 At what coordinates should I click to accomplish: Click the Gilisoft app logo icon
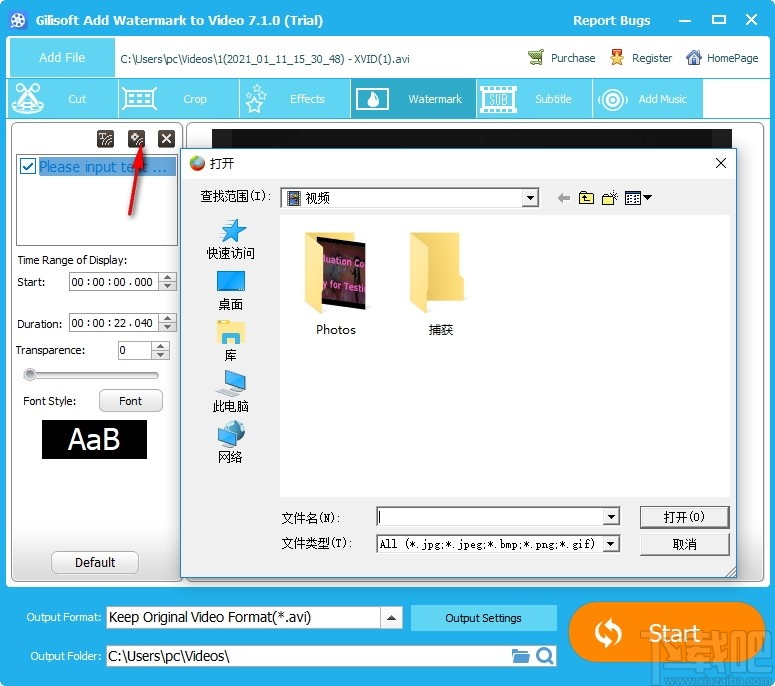click(x=18, y=20)
